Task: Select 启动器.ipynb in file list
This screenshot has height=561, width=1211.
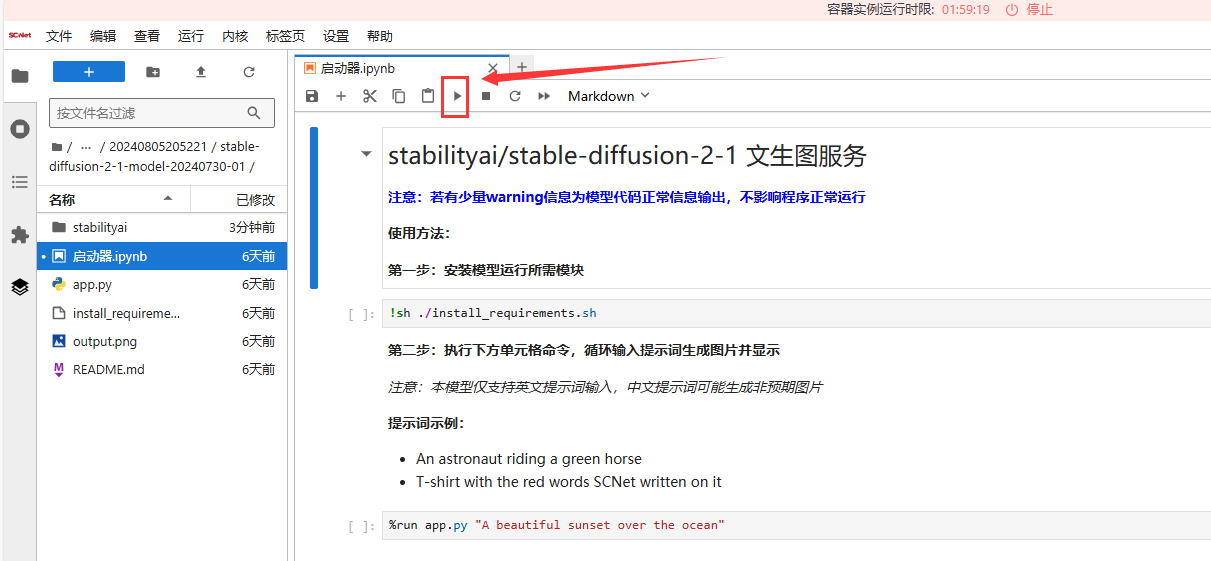Action: point(163,256)
